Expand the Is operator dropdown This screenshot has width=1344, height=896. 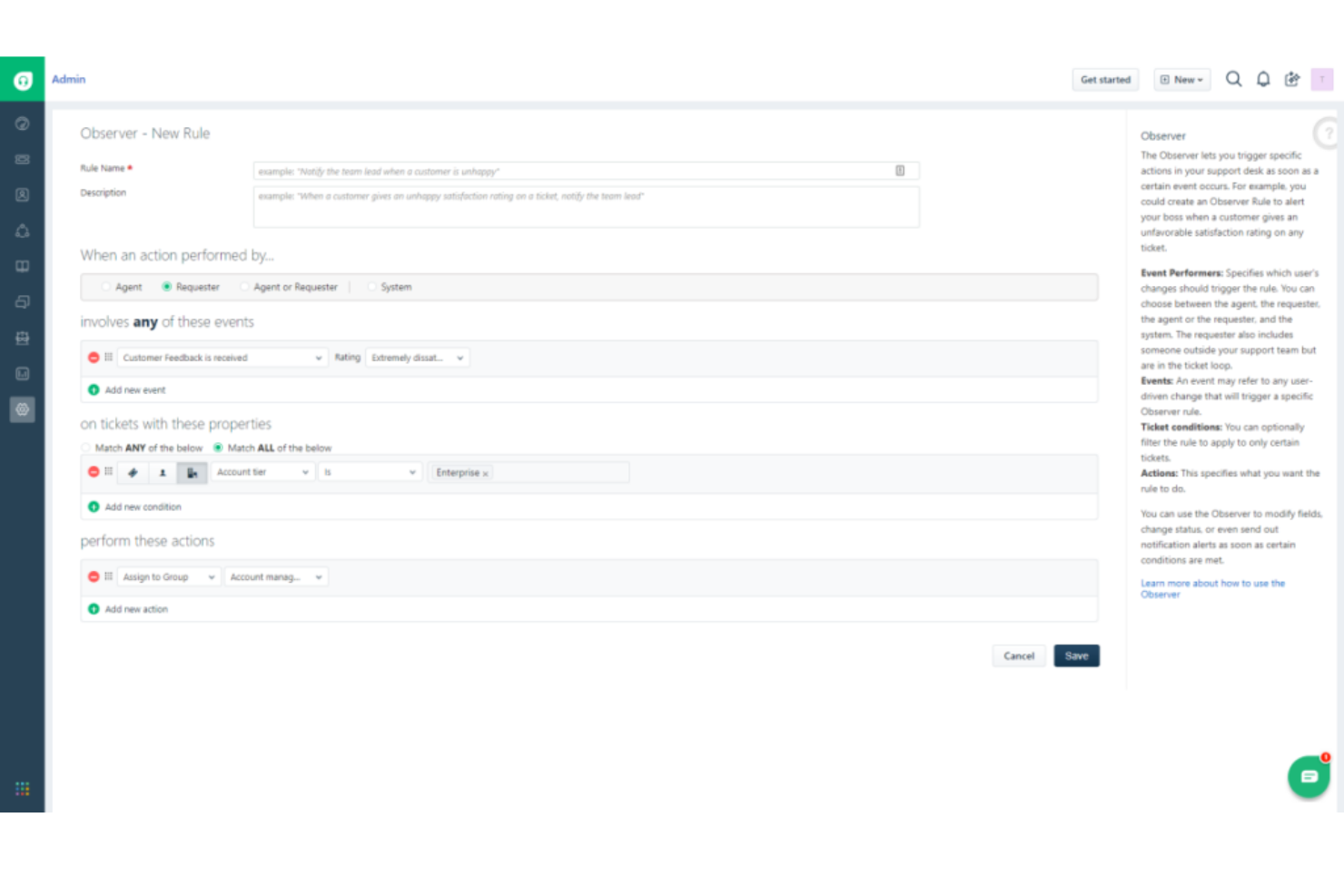click(370, 472)
